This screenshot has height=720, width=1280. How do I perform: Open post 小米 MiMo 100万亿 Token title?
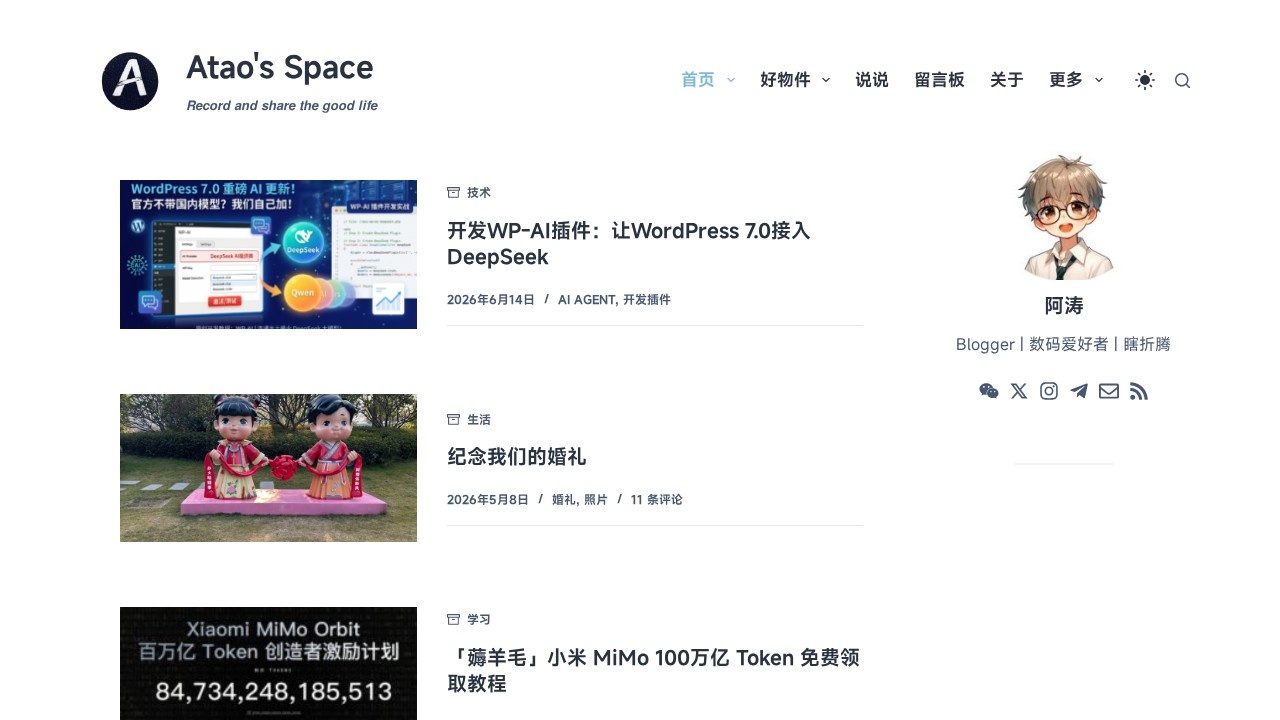tap(653, 671)
